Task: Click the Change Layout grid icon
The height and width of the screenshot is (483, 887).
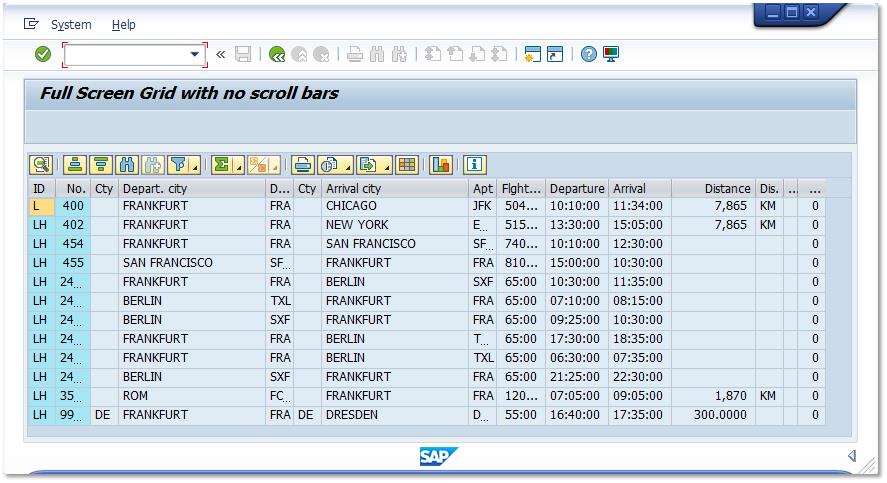Action: click(407, 165)
